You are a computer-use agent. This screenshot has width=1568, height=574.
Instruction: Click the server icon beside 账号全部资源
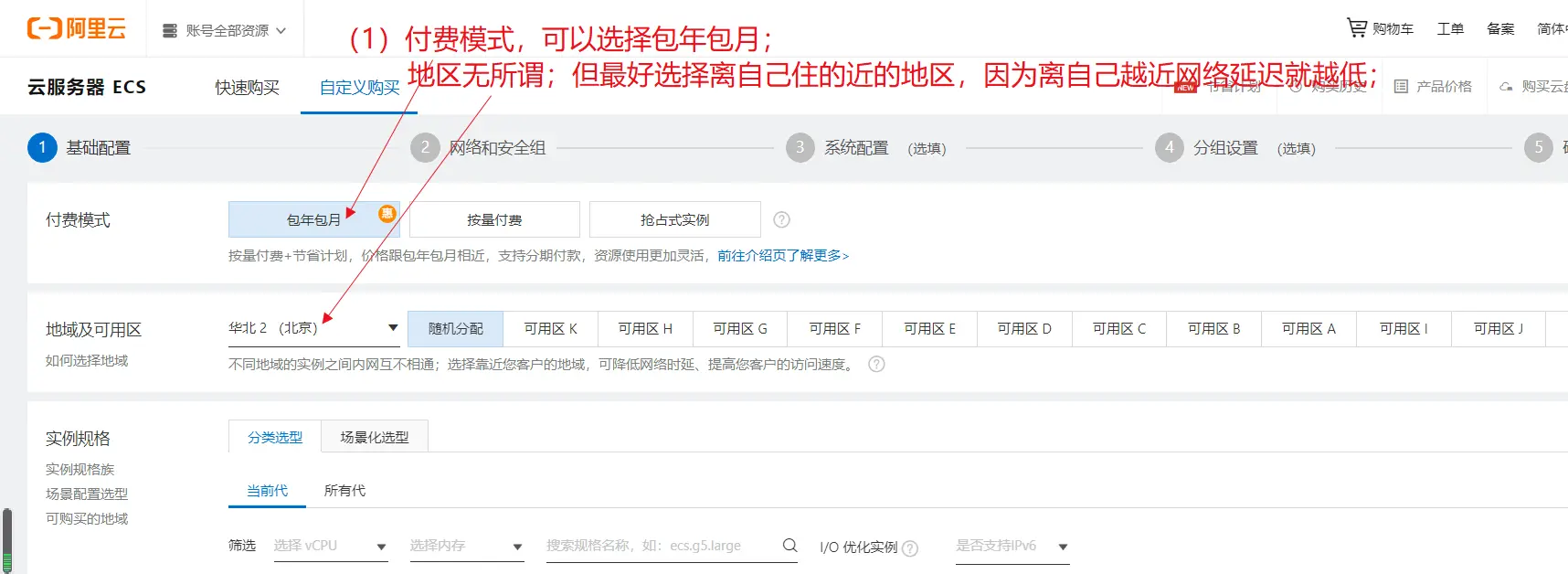click(170, 30)
